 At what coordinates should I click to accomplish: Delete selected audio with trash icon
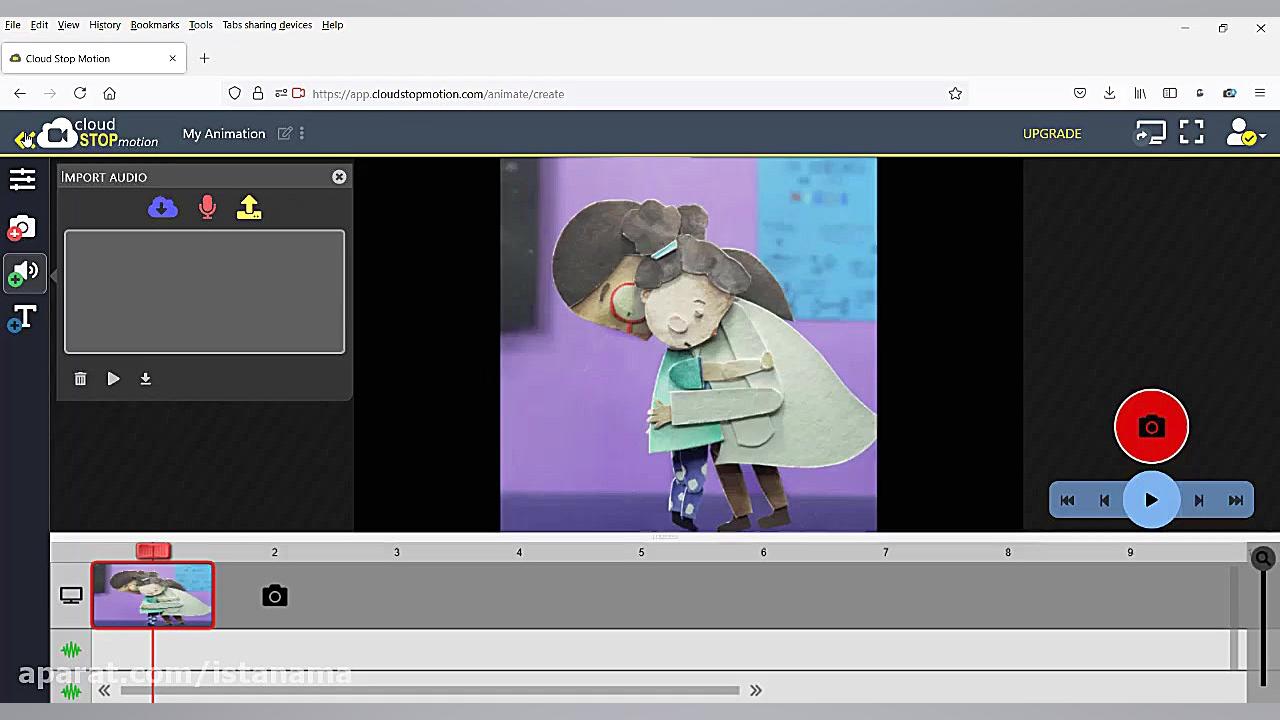(x=80, y=379)
